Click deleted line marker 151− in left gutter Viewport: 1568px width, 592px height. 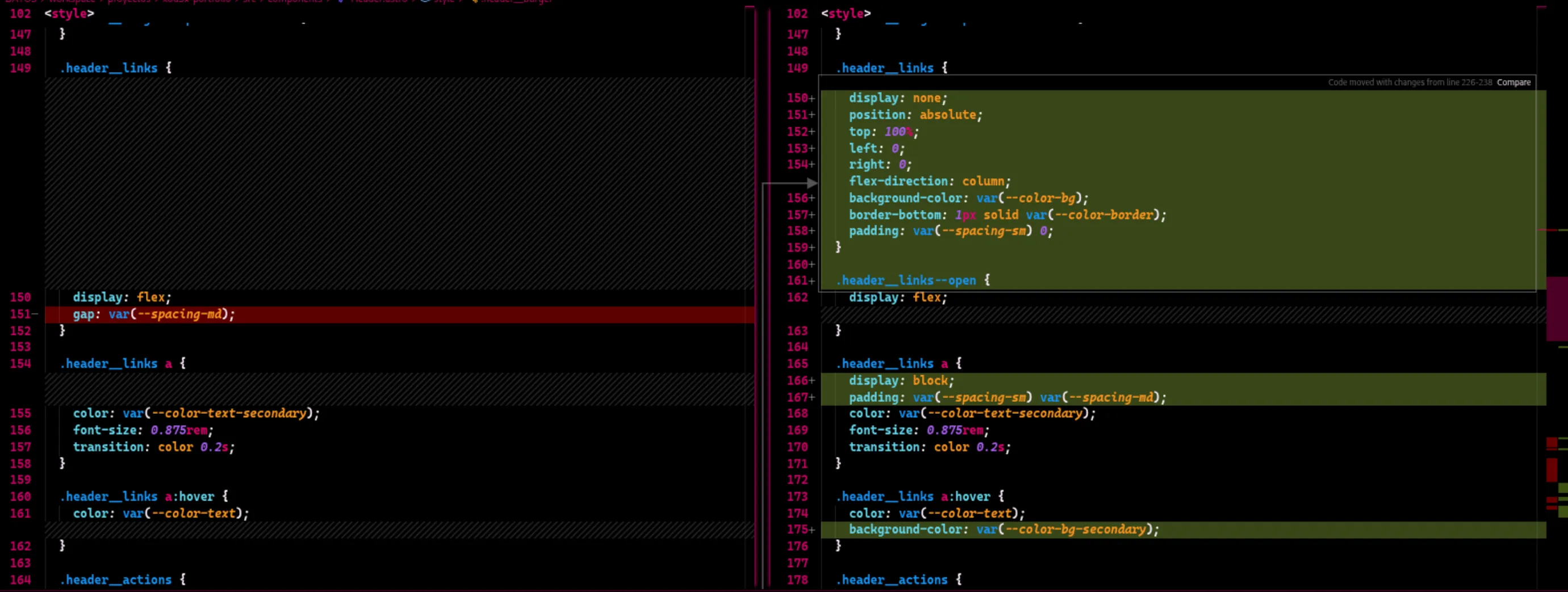pos(23,314)
